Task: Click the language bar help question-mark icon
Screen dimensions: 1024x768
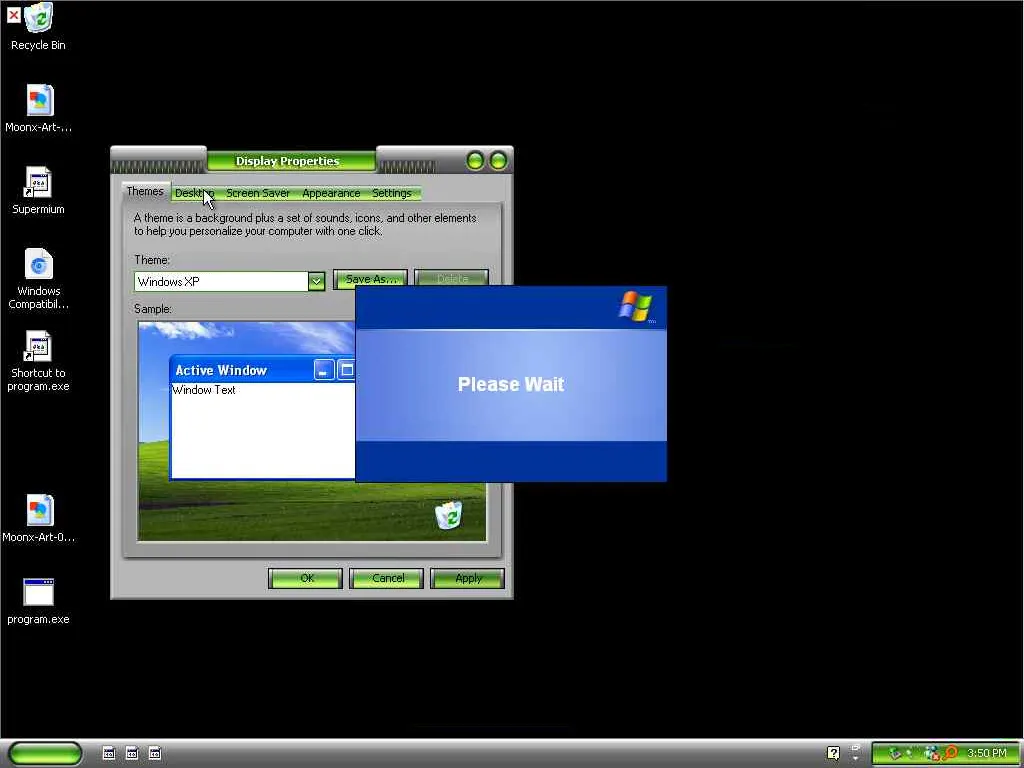Action: 833,753
